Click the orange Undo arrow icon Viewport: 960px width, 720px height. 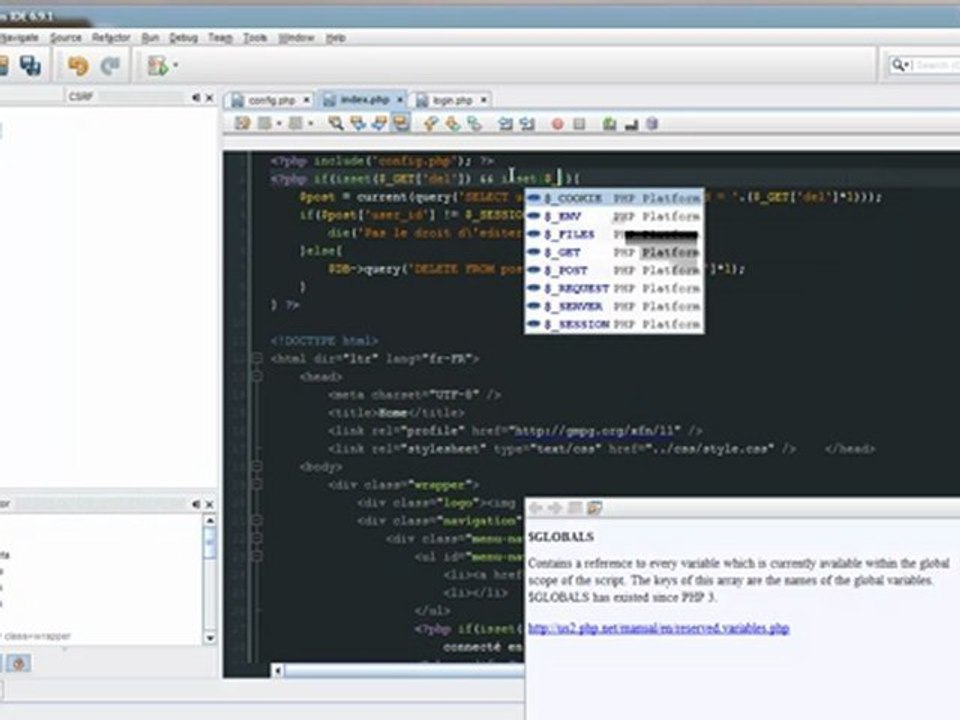(x=78, y=66)
